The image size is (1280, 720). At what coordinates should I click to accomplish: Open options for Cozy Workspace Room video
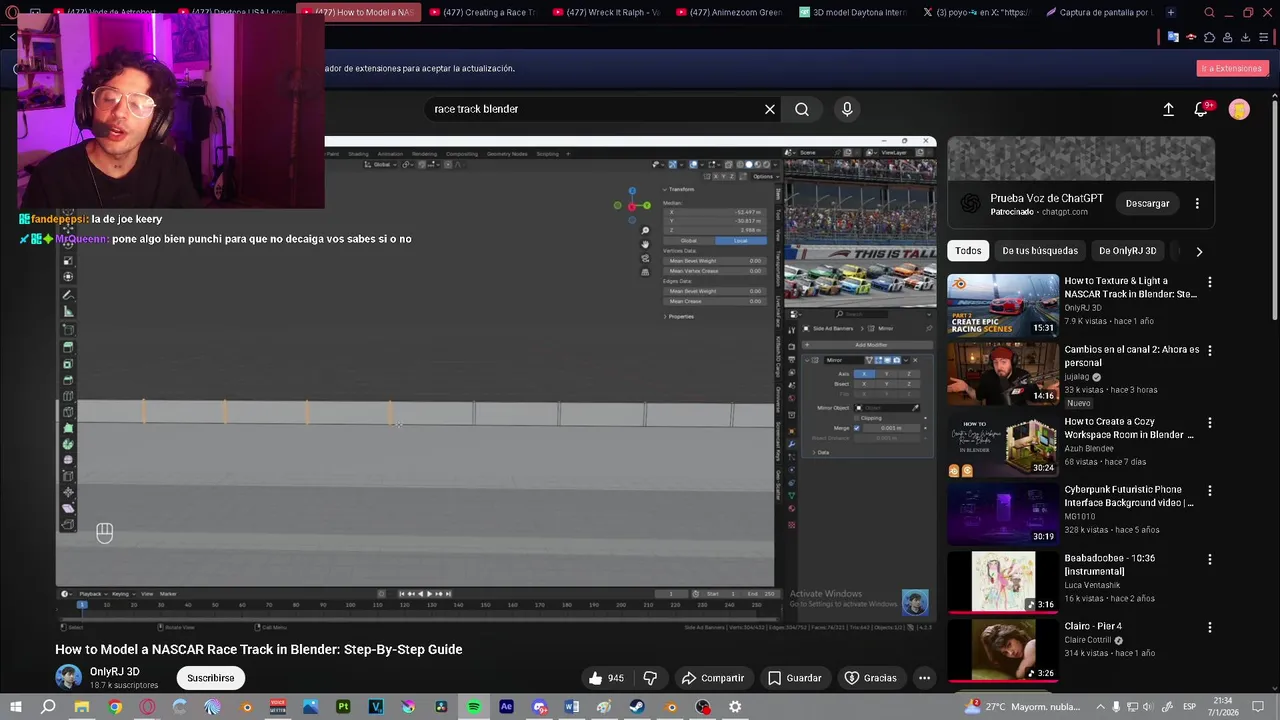(1210, 423)
